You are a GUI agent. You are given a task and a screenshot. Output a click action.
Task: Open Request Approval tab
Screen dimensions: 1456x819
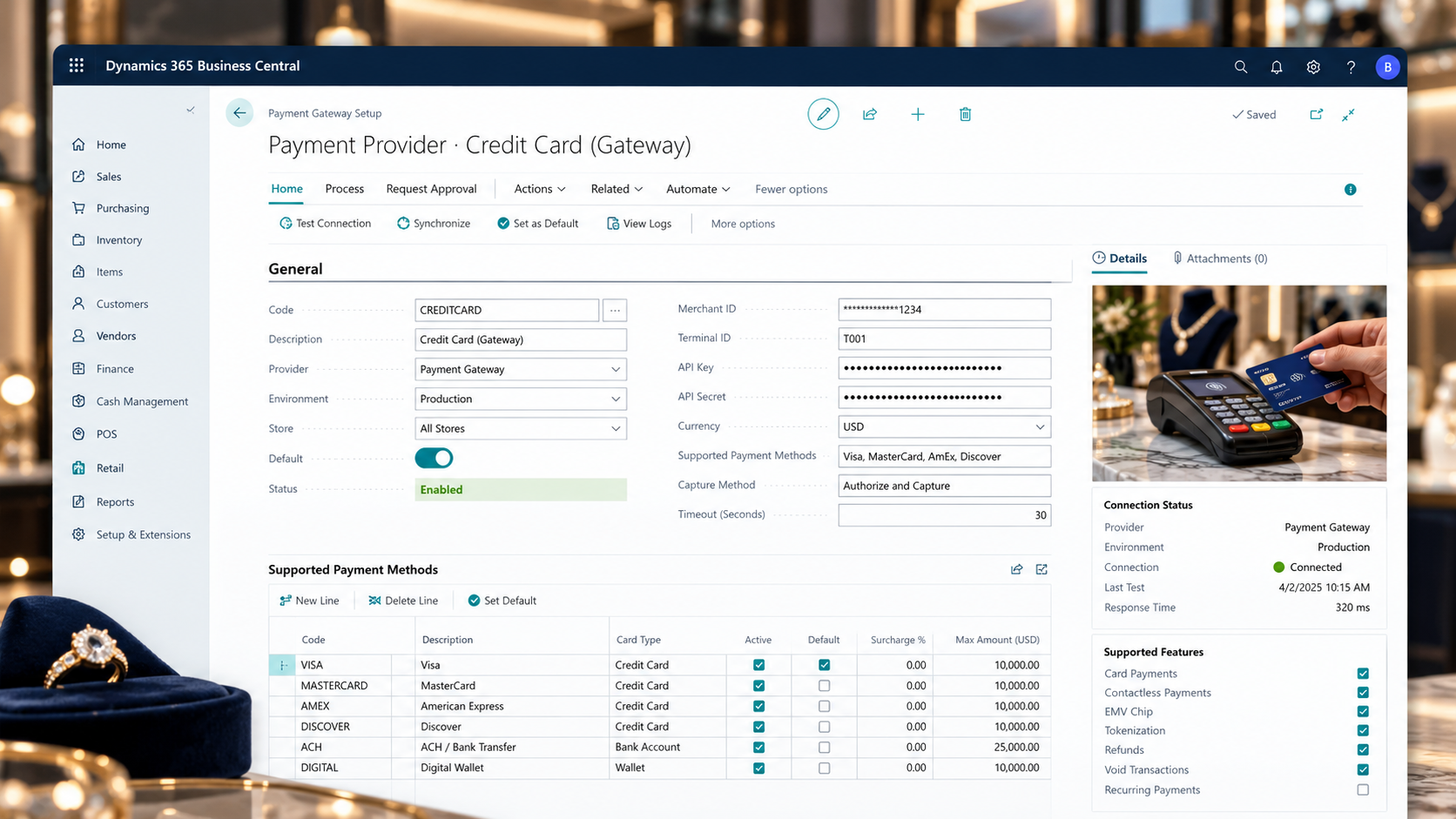(431, 189)
